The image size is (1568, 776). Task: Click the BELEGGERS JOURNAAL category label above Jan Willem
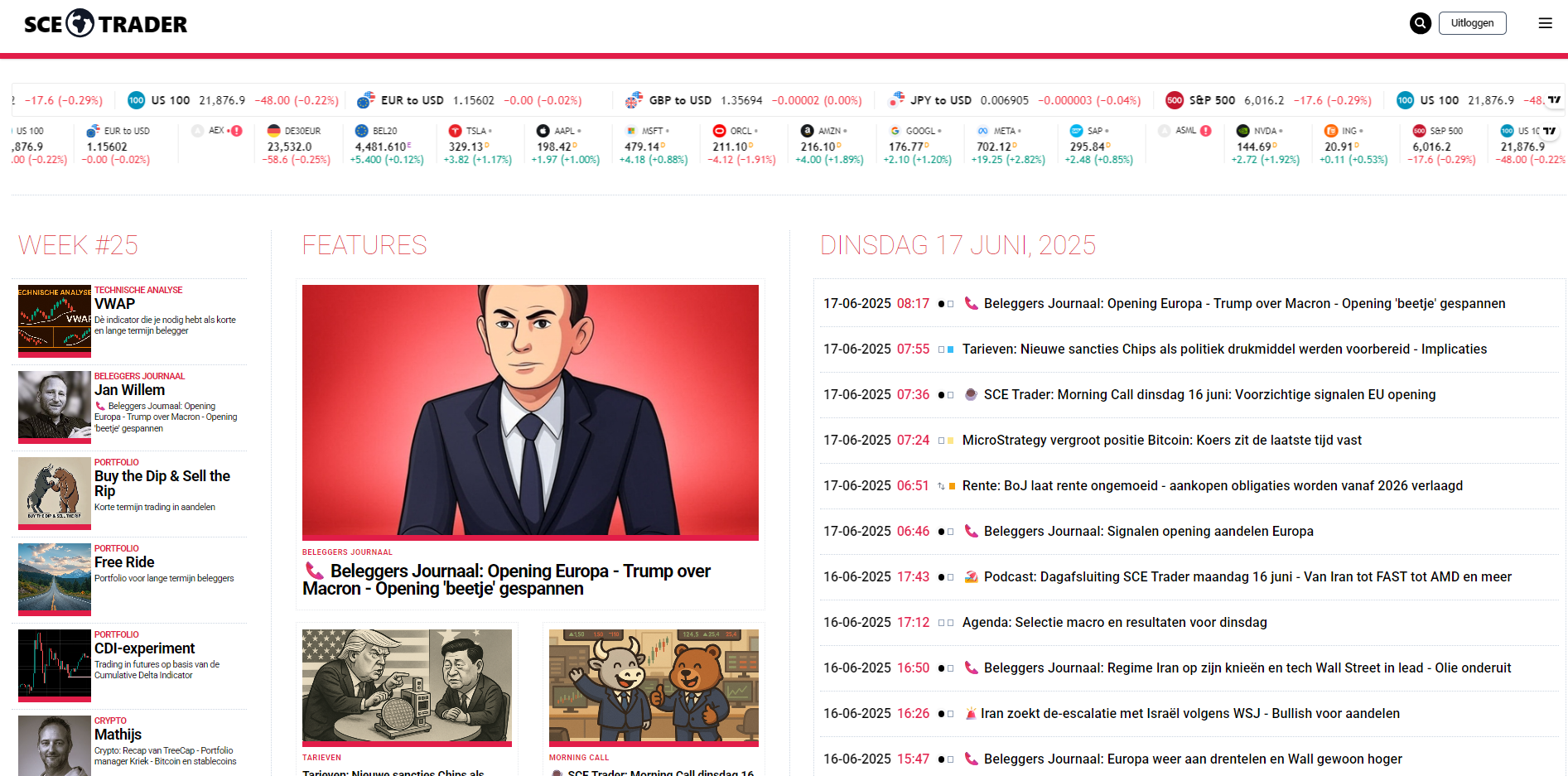139,376
